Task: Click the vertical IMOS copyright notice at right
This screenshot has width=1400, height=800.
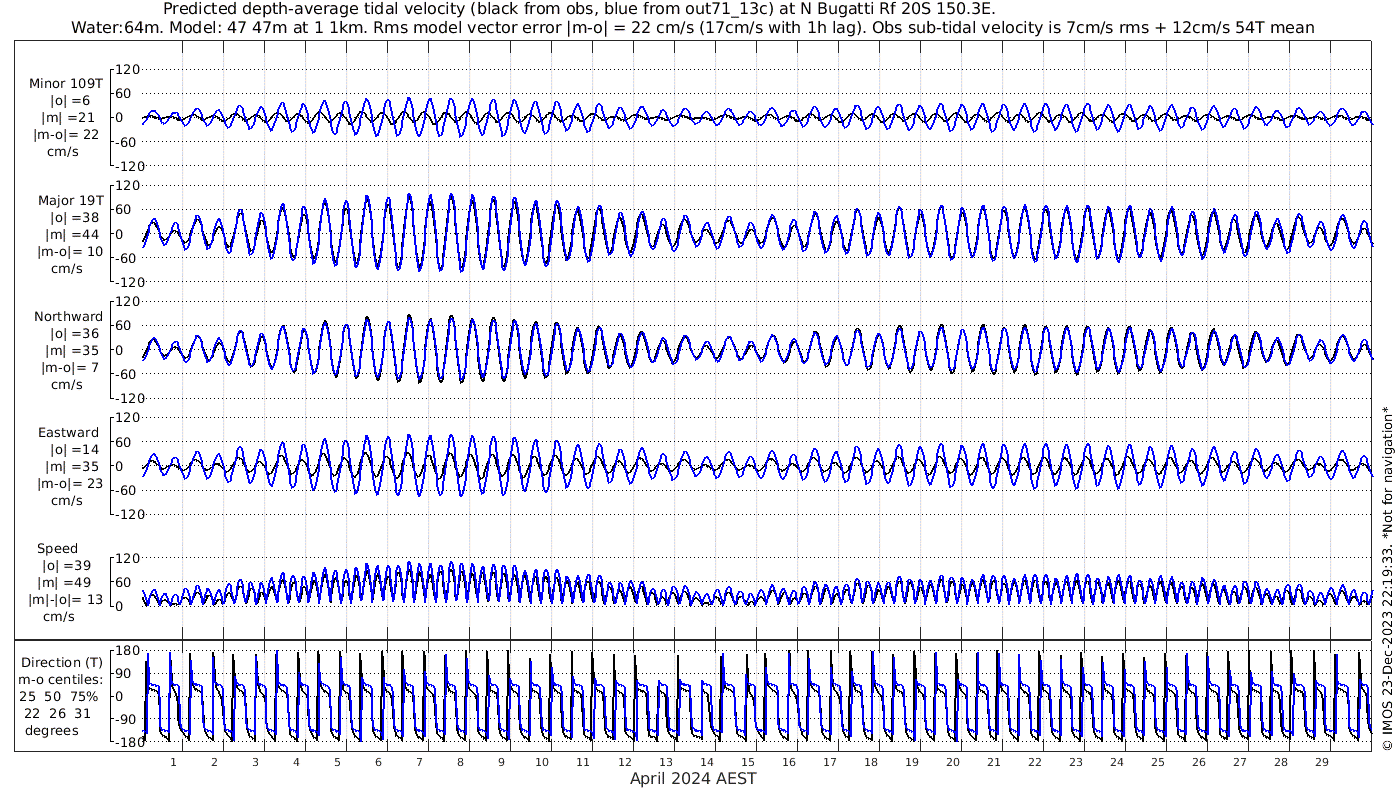Action: (x=1387, y=578)
